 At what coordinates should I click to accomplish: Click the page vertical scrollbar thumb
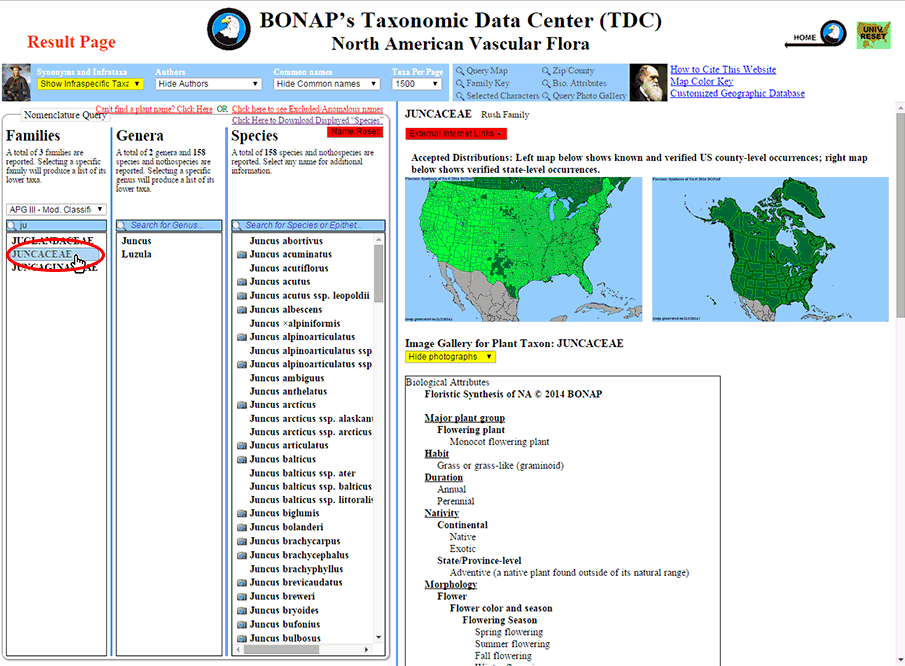tap(900, 215)
